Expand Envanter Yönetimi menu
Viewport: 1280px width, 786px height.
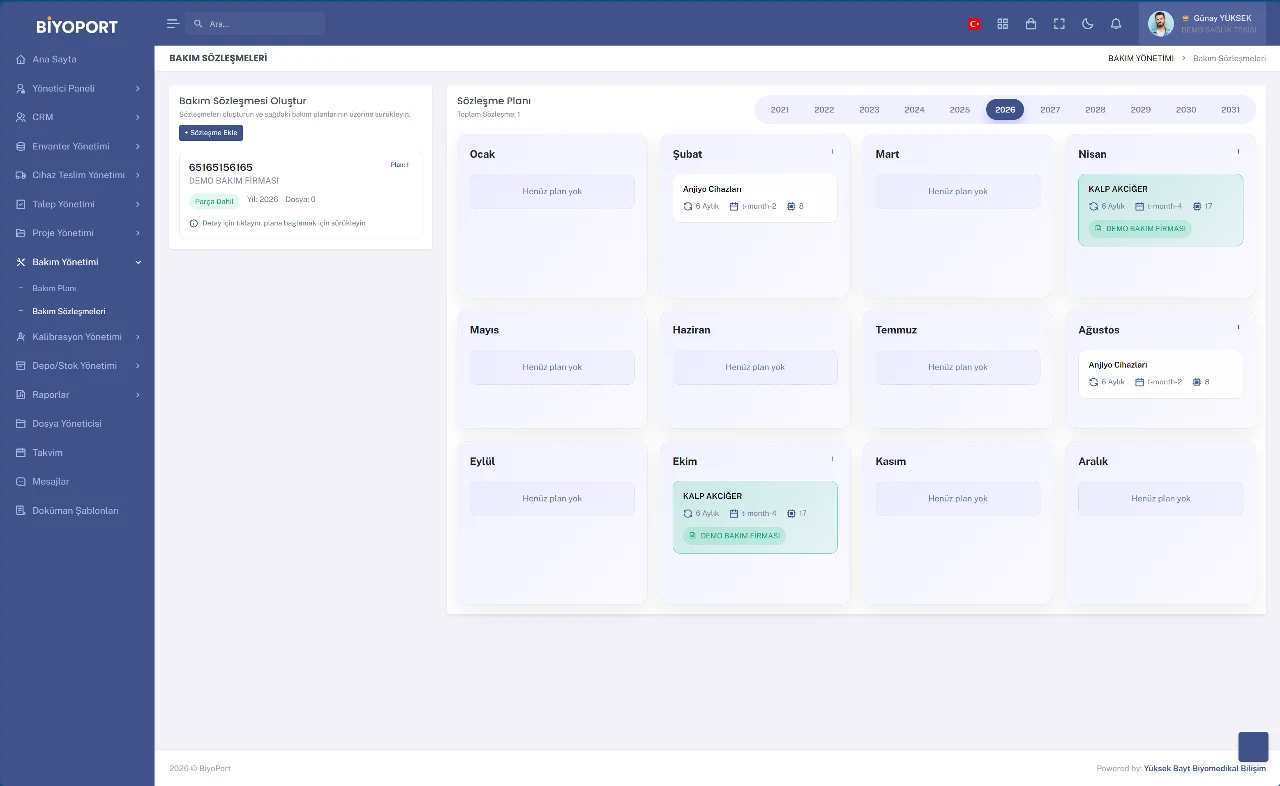[x=77, y=146]
